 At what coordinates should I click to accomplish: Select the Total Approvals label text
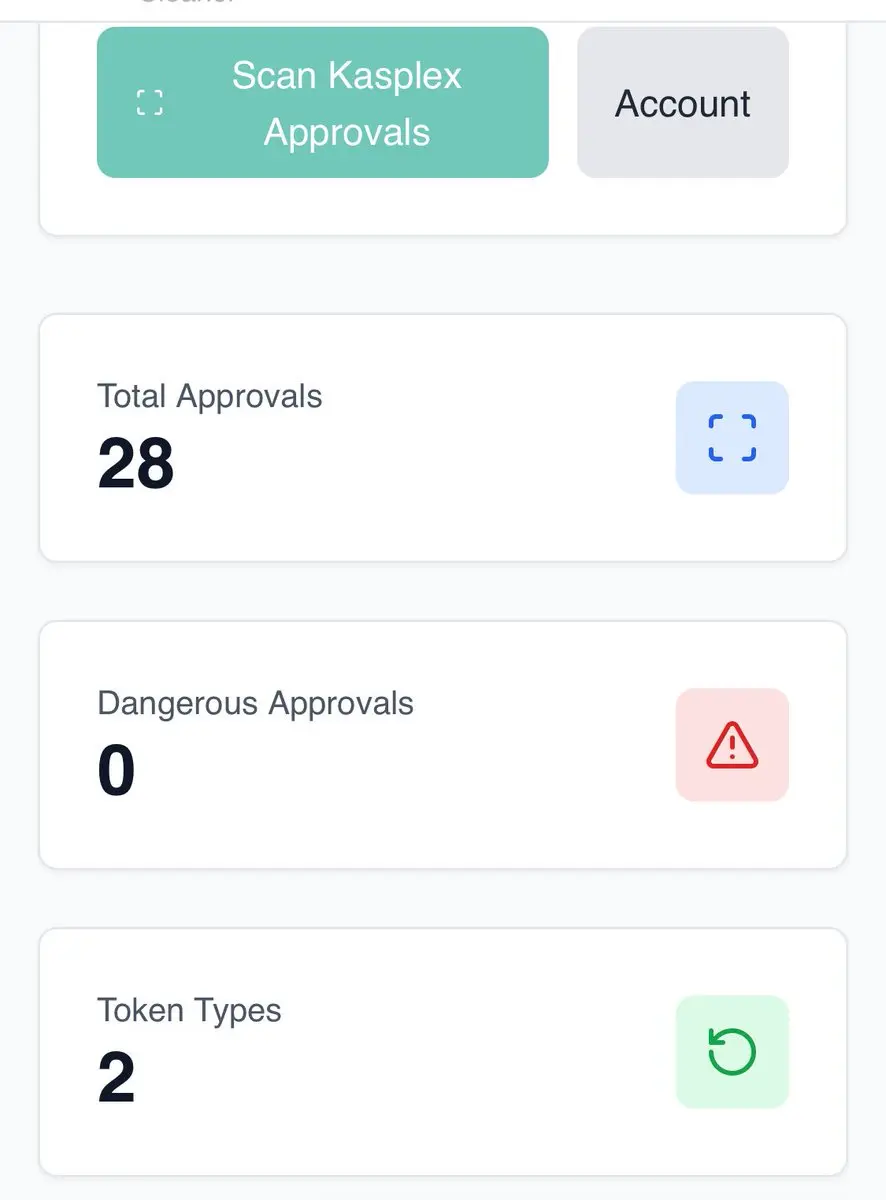[x=210, y=396]
